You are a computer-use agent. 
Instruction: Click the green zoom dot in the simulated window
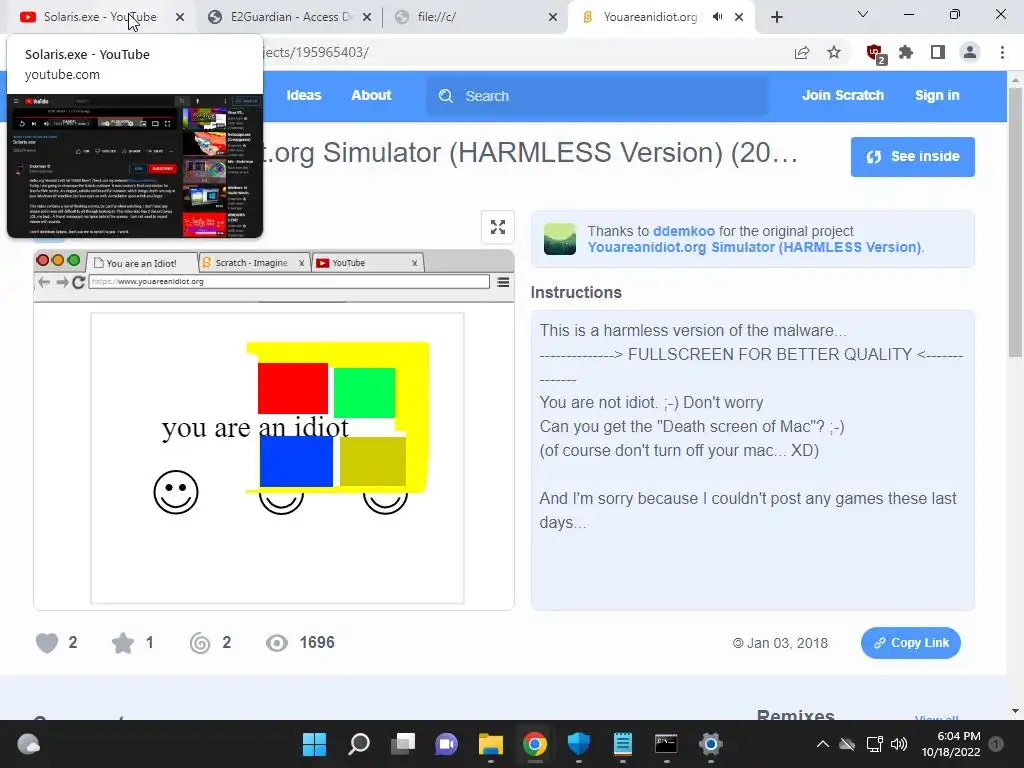tap(74, 260)
